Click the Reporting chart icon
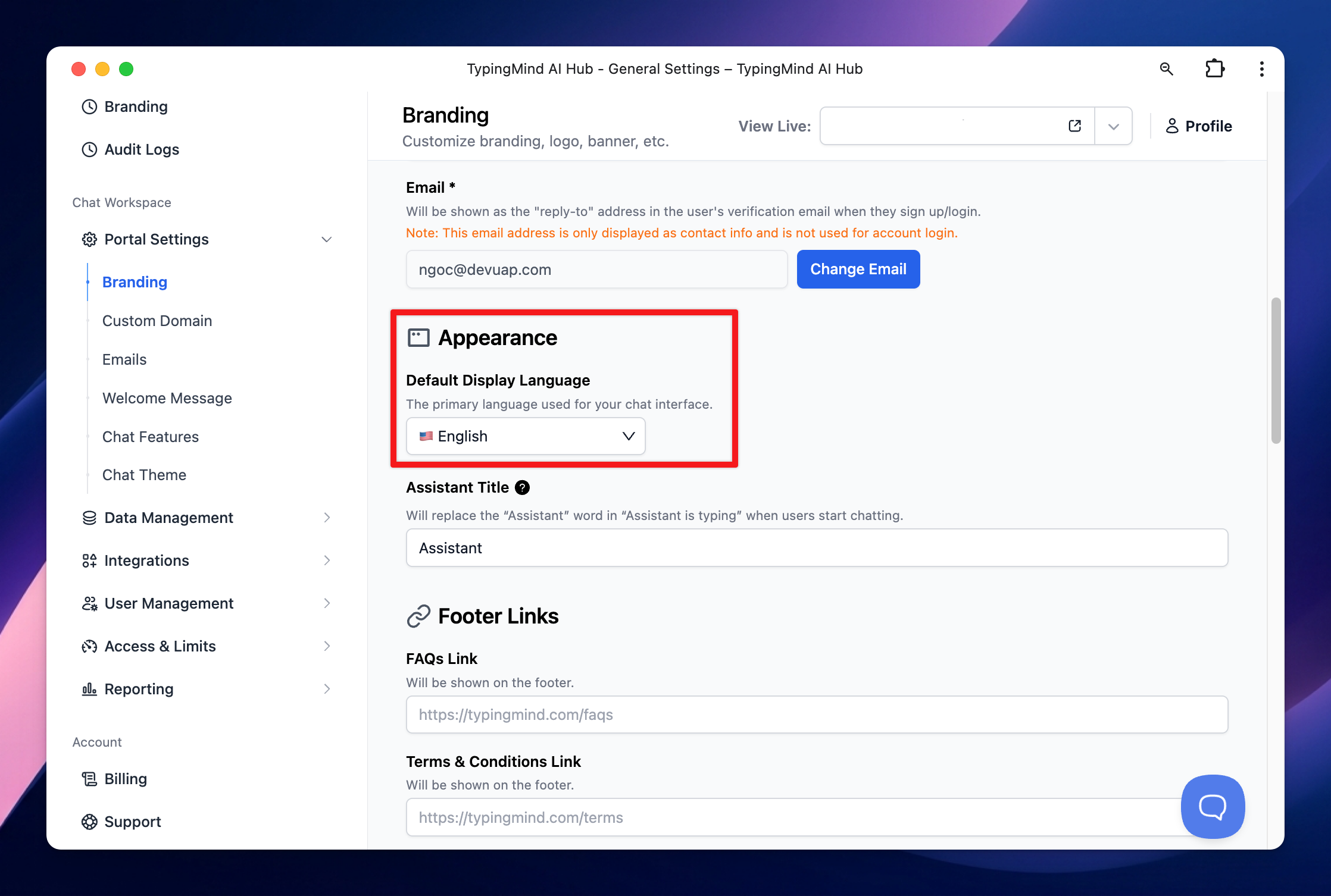Viewport: 1331px width, 896px height. point(89,689)
